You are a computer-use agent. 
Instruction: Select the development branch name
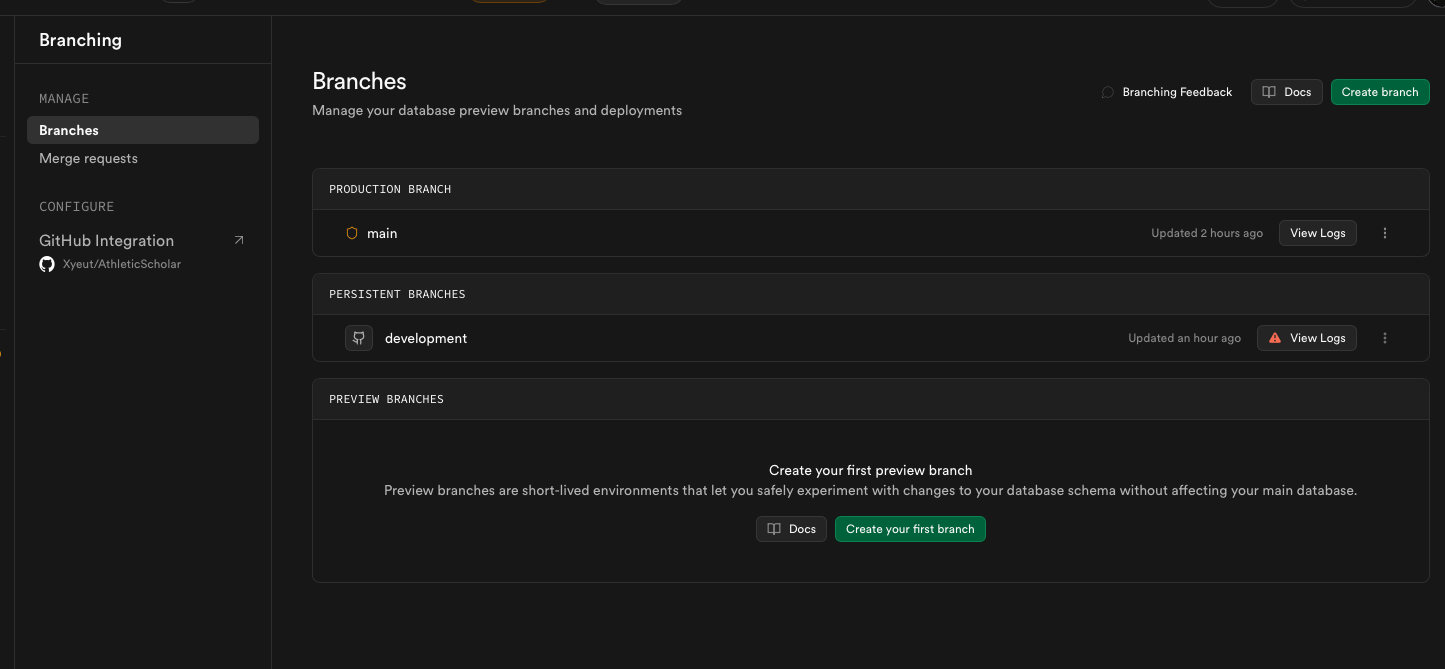click(426, 338)
